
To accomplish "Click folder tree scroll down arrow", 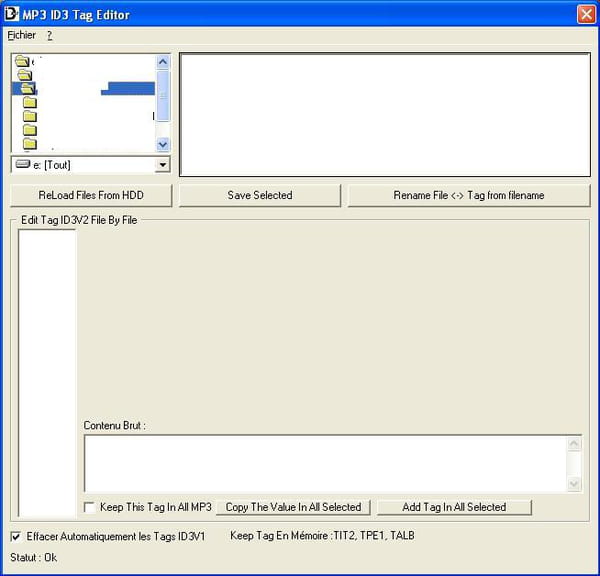I will [163, 145].
